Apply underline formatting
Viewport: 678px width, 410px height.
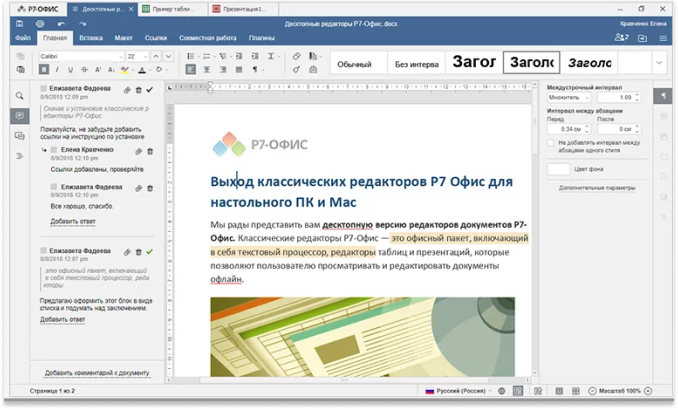(70, 70)
